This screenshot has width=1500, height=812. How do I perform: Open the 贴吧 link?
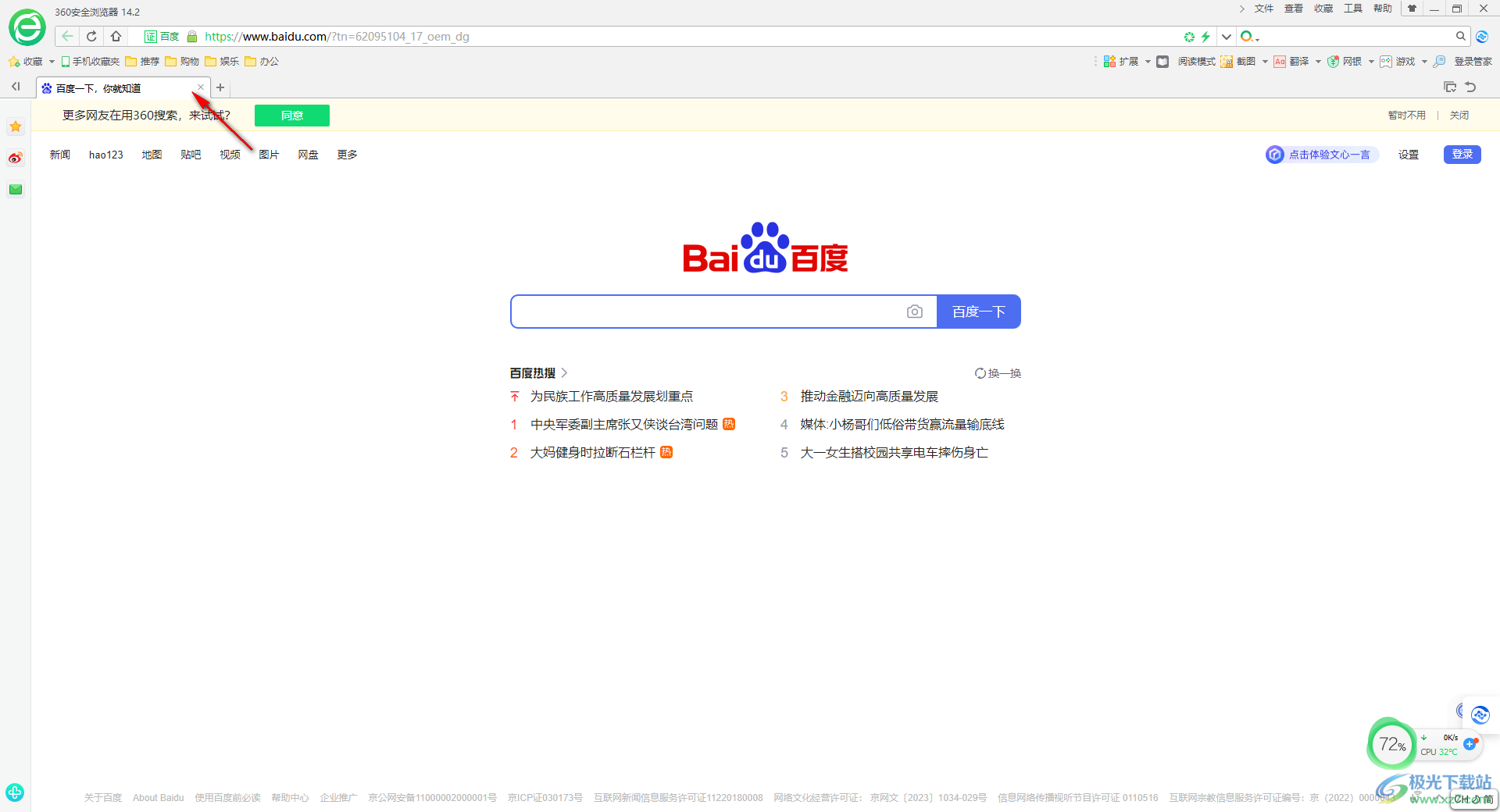pyautogui.click(x=191, y=155)
